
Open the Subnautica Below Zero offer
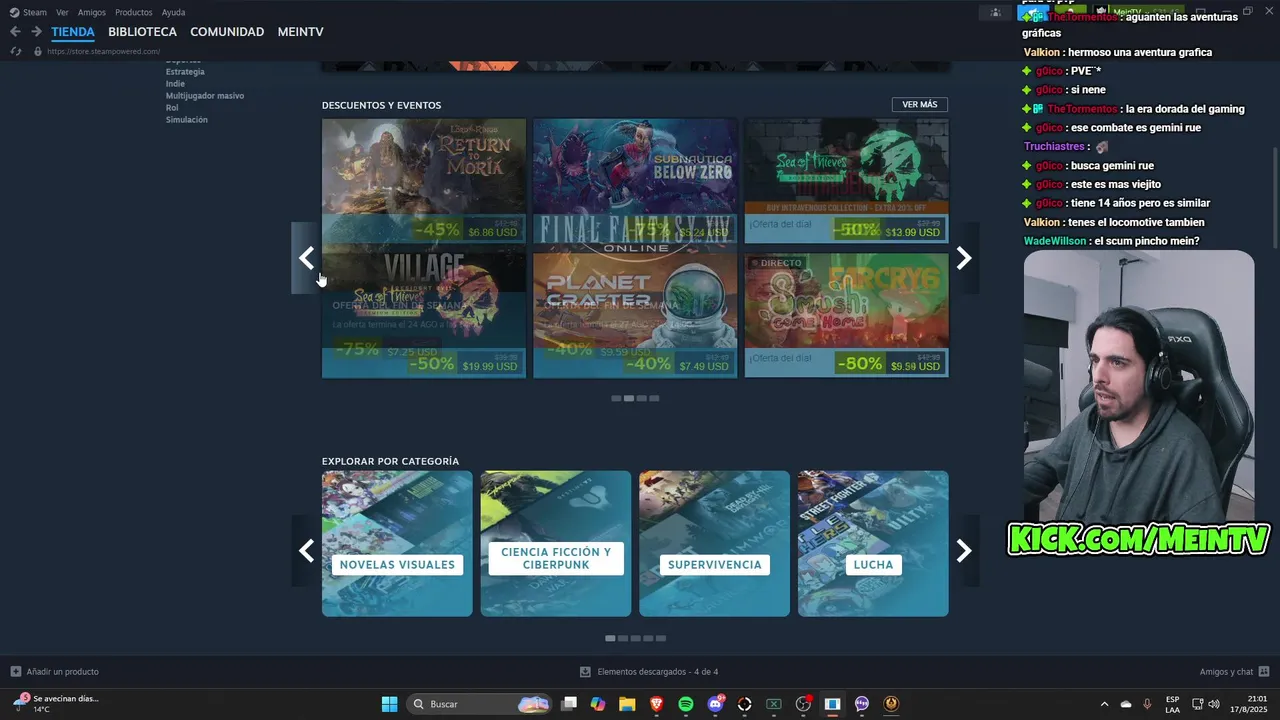[x=635, y=181]
